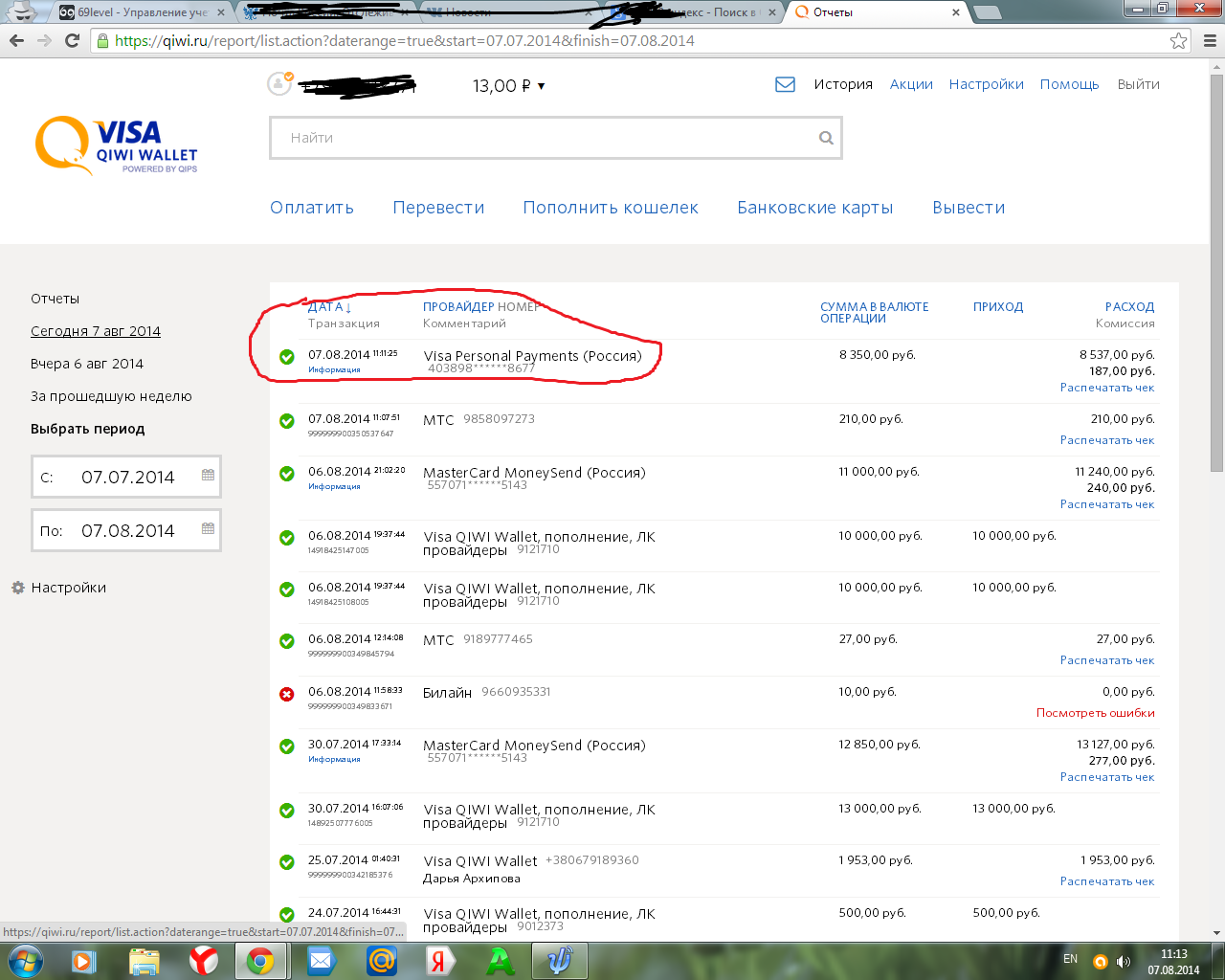The image size is (1225, 980).
Task: Open the Оплатить section
Action: coord(312,208)
